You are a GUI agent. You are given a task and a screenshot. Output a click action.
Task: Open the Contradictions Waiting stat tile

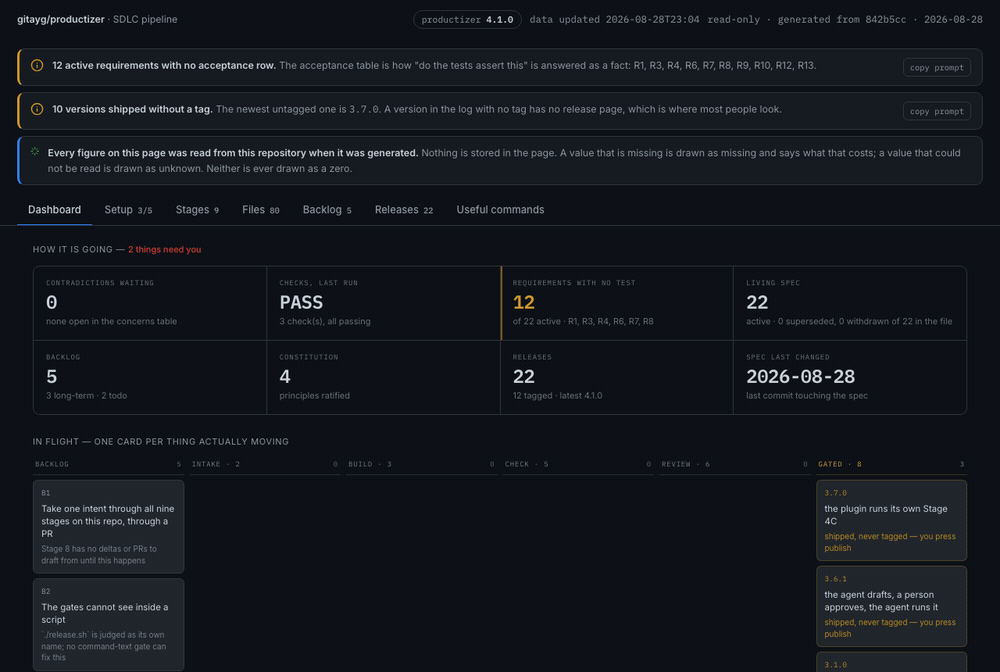[150, 303]
